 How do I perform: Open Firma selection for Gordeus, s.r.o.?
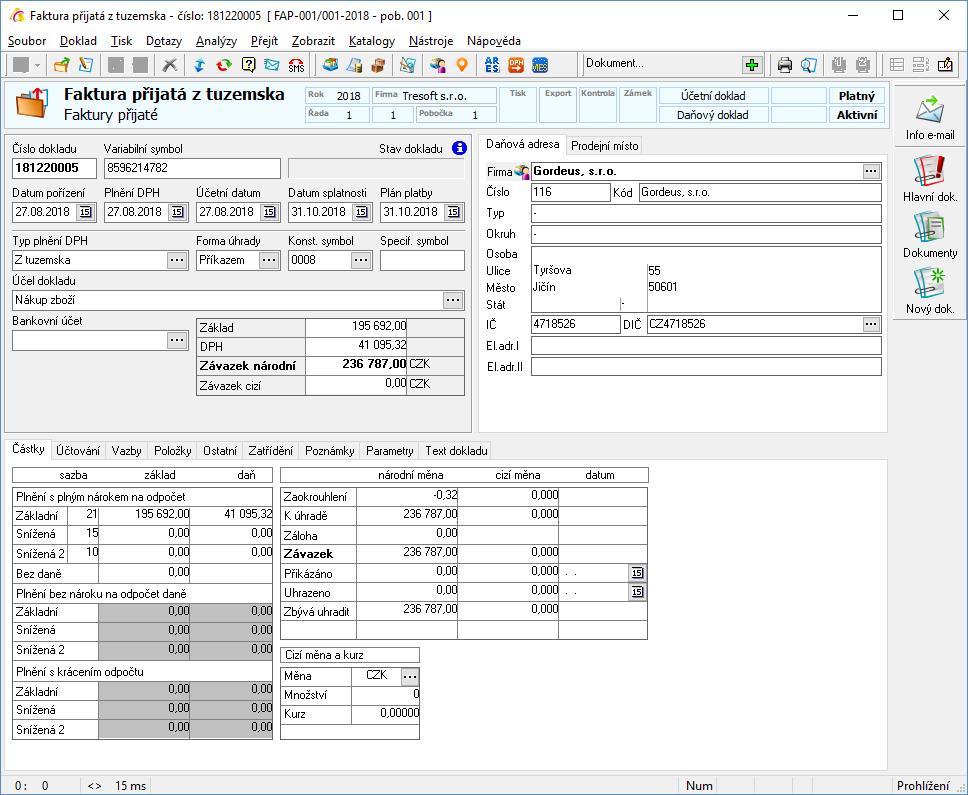click(x=871, y=171)
